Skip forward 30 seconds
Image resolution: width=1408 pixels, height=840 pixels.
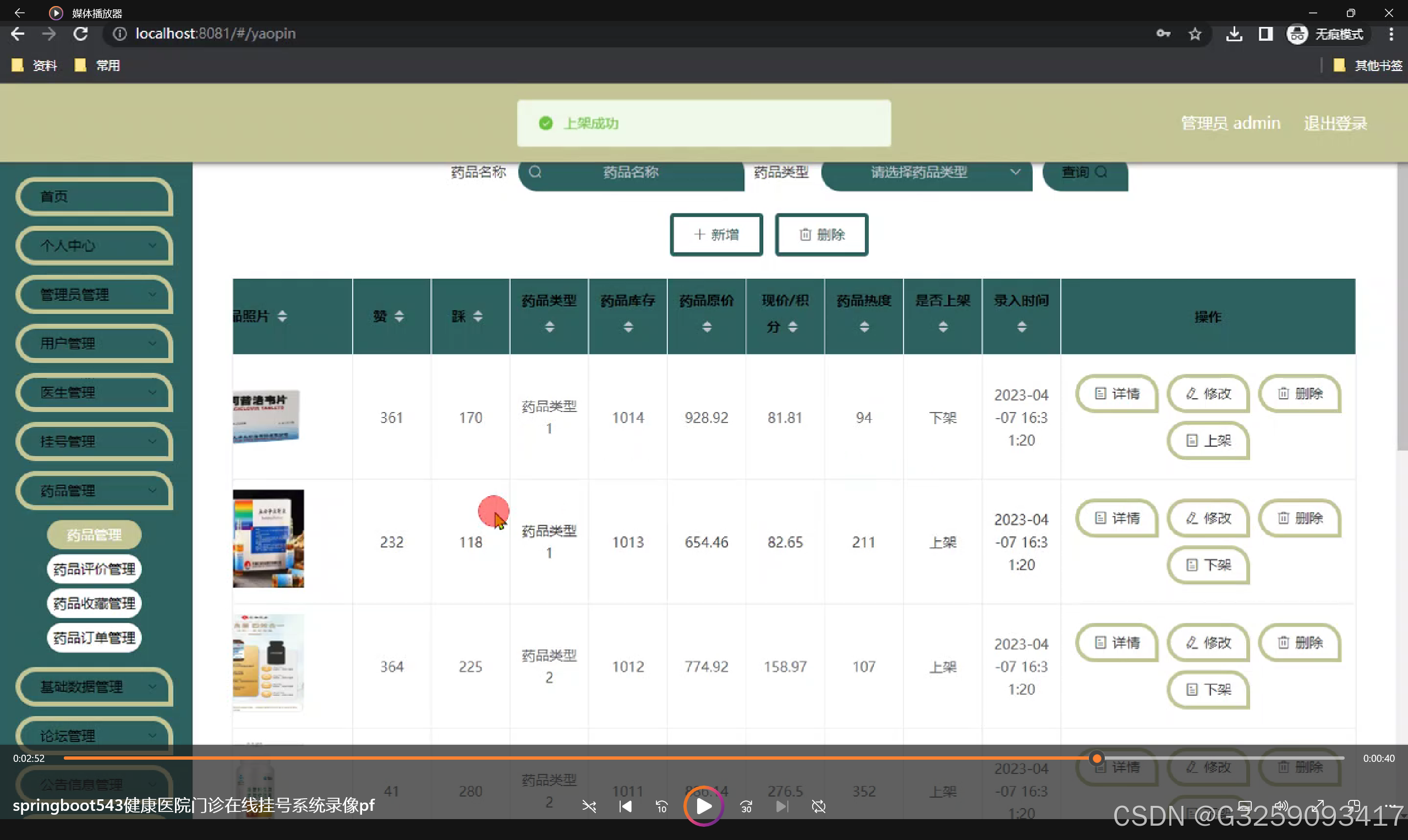tap(746, 806)
